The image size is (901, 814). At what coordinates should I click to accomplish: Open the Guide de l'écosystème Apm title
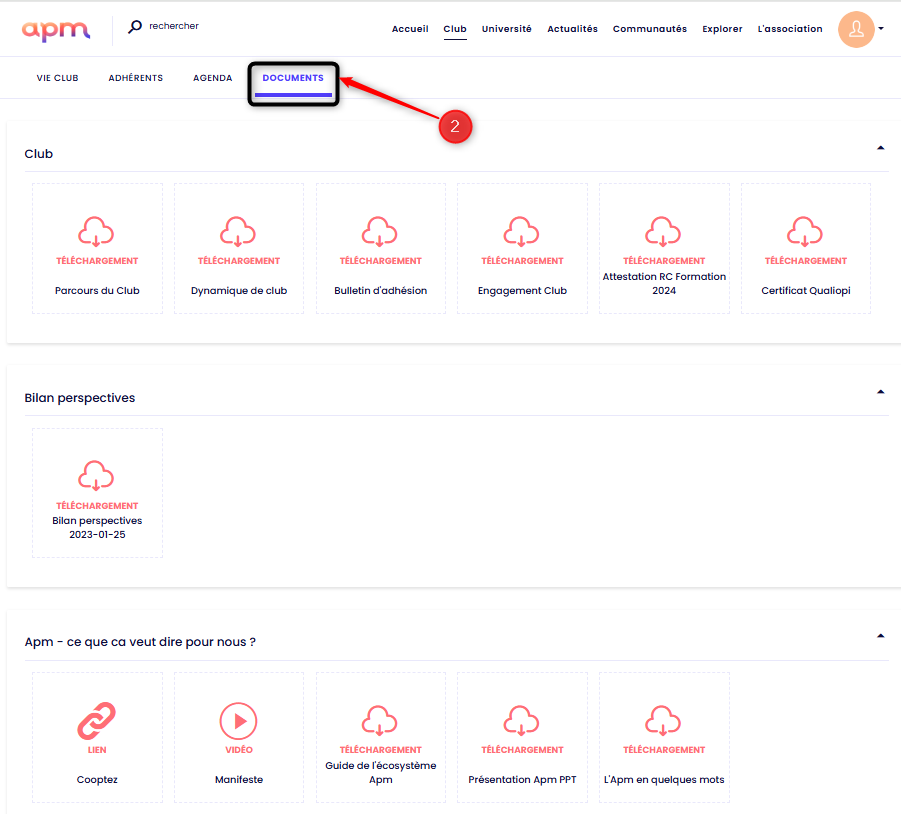[x=380, y=773]
